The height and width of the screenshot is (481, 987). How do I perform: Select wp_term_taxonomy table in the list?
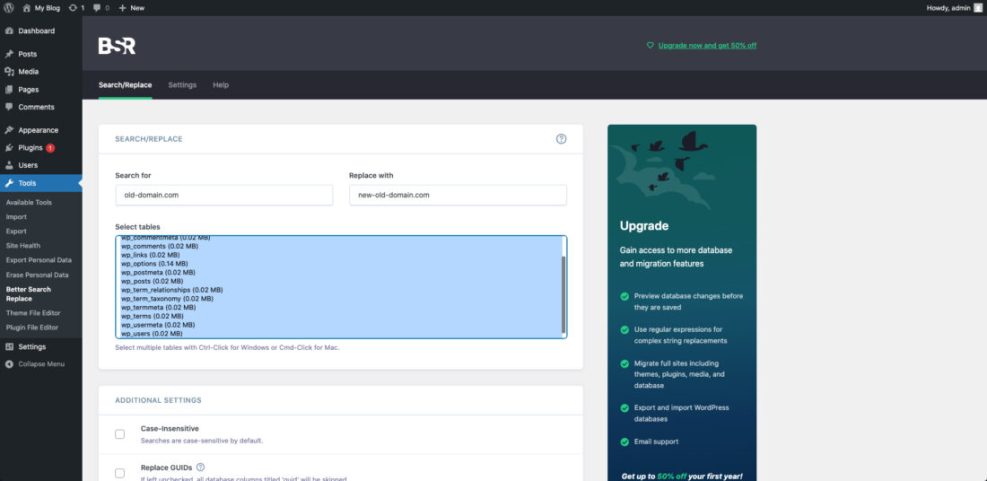340,299
